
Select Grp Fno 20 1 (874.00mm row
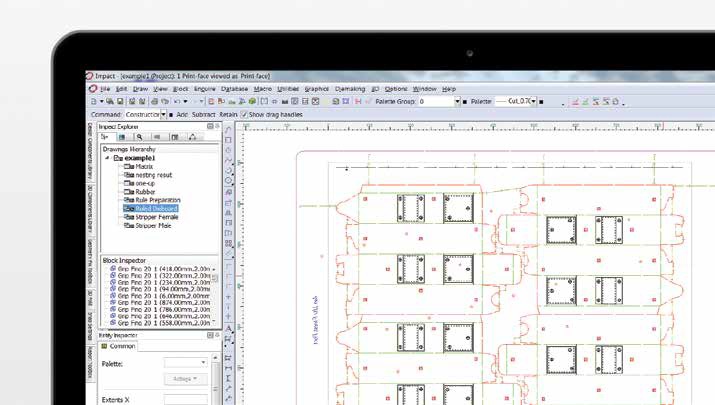click(160, 302)
